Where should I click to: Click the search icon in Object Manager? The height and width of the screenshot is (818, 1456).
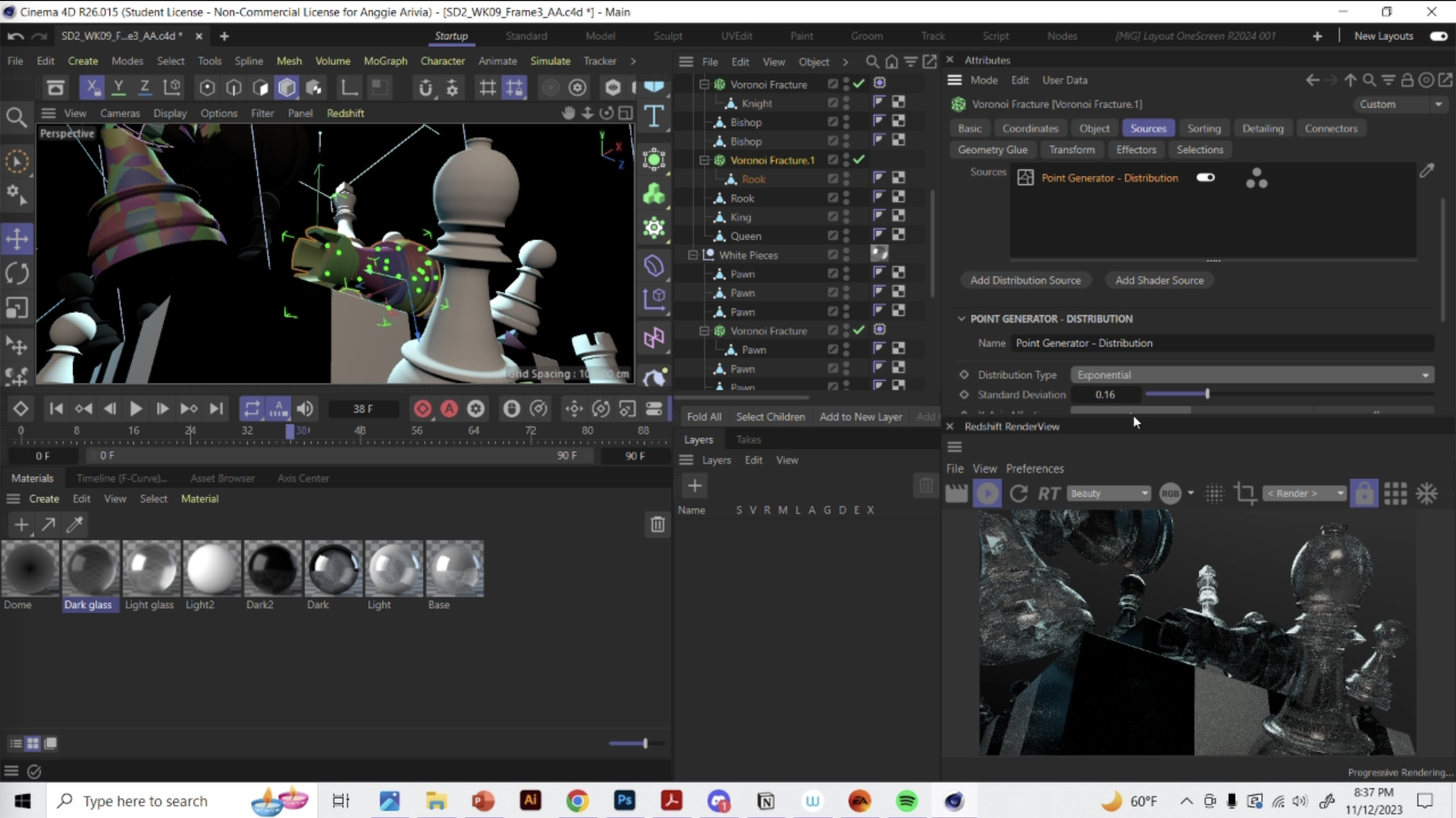coord(872,61)
